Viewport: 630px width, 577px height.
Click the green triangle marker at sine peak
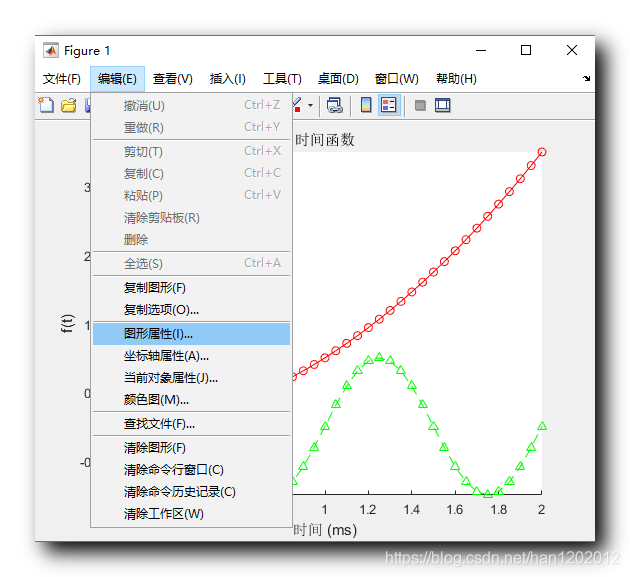tap(379, 357)
